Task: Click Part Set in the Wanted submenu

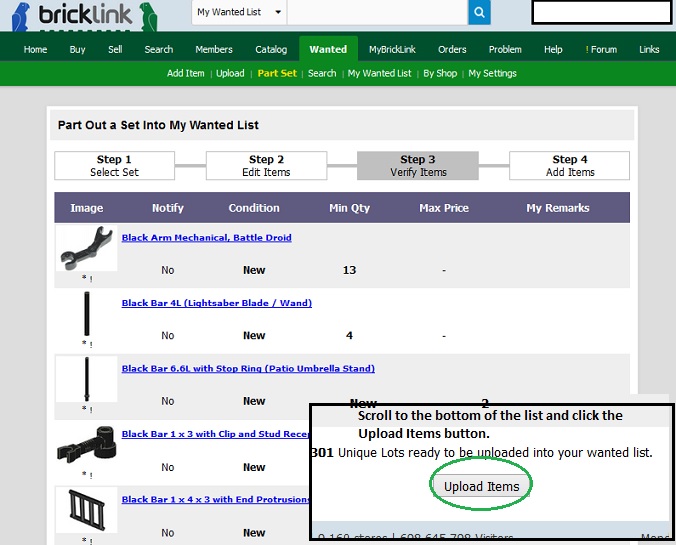Action: click(x=277, y=73)
